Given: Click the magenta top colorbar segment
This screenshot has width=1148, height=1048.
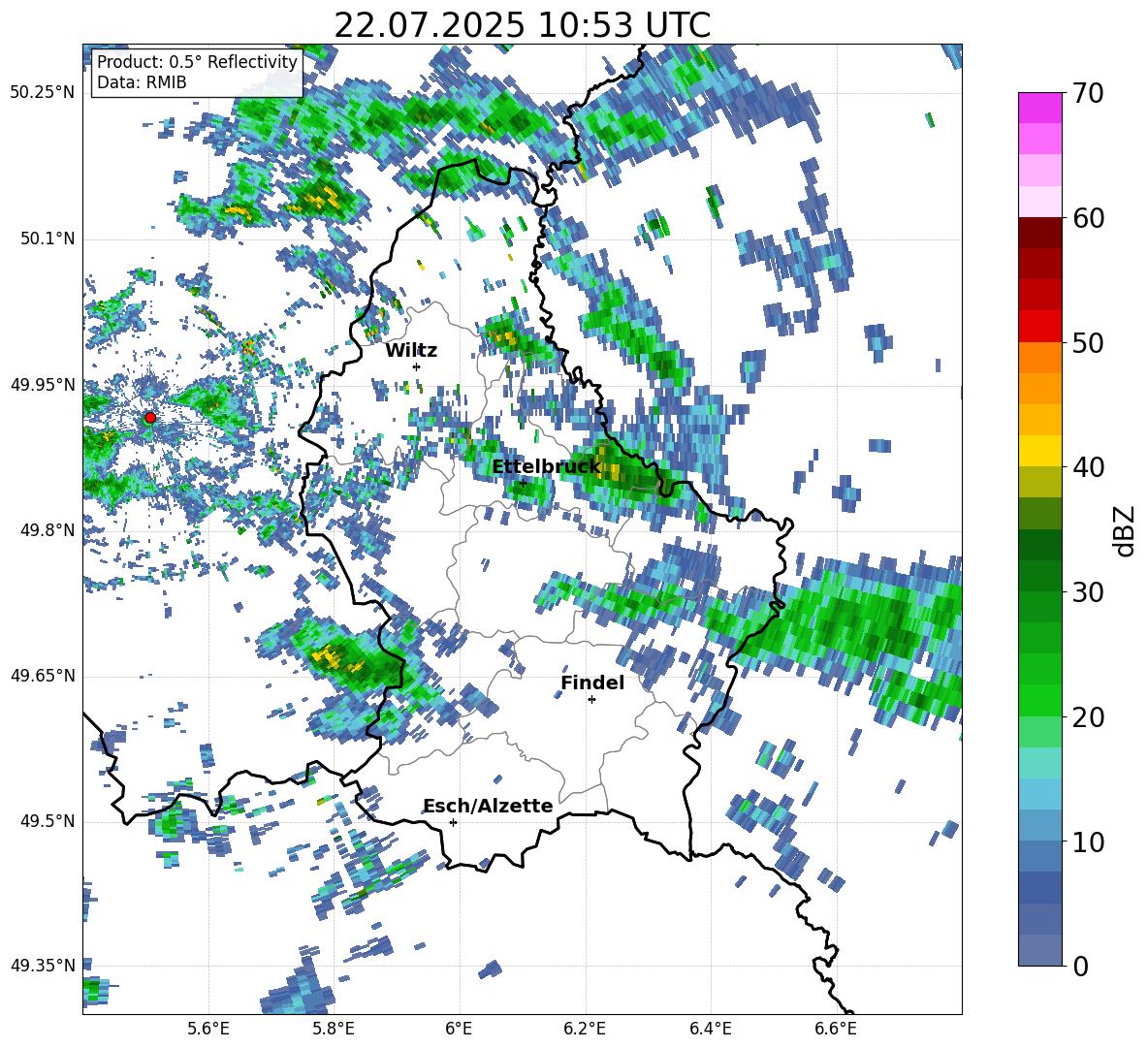Looking at the screenshot, I should pyautogui.click(x=1039, y=108).
